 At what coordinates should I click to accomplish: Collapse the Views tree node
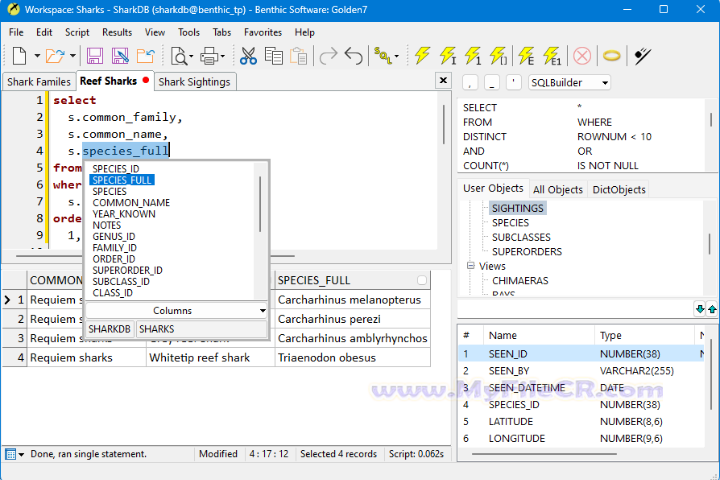471,267
